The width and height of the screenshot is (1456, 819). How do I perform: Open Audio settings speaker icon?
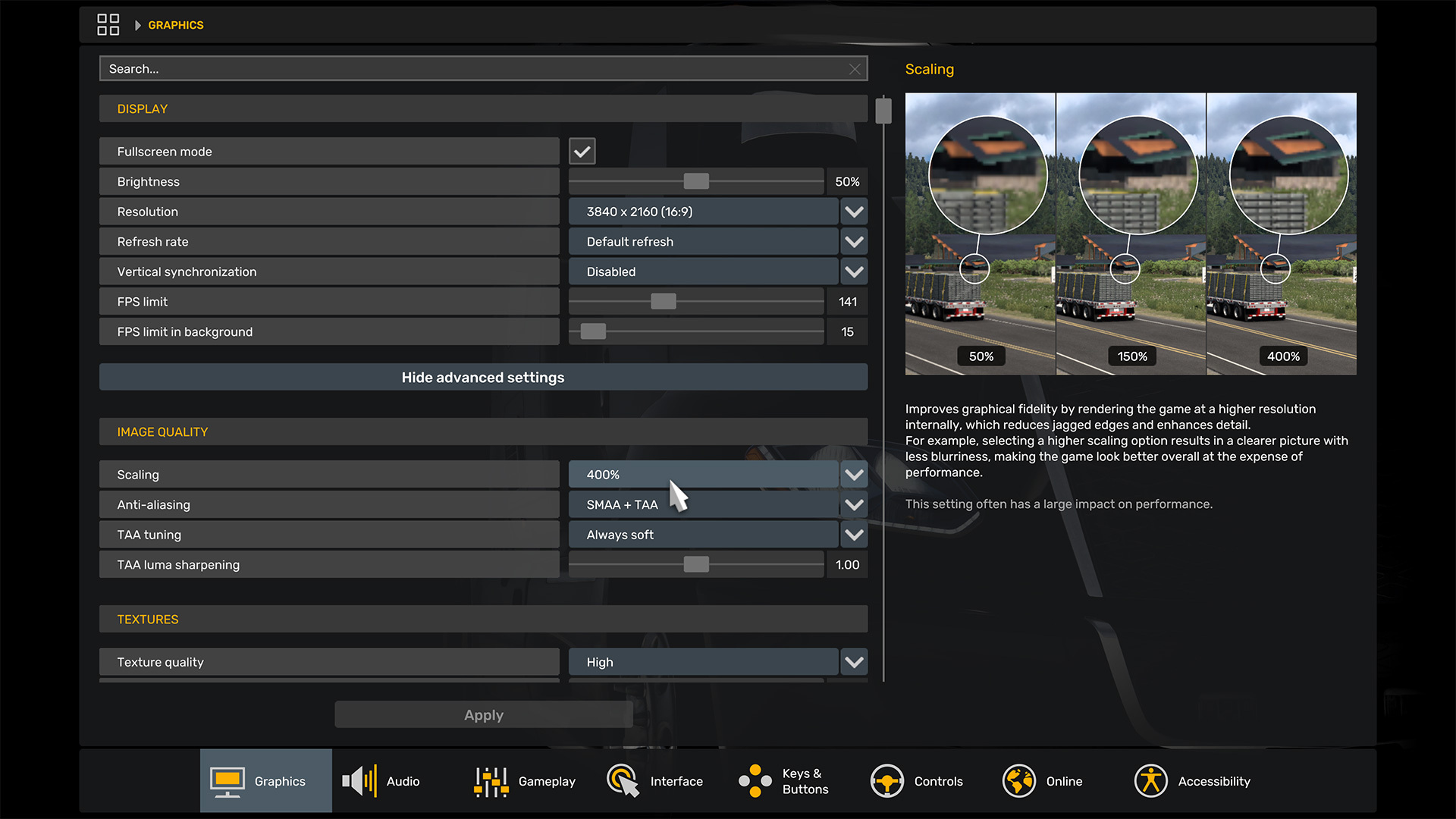(359, 781)
